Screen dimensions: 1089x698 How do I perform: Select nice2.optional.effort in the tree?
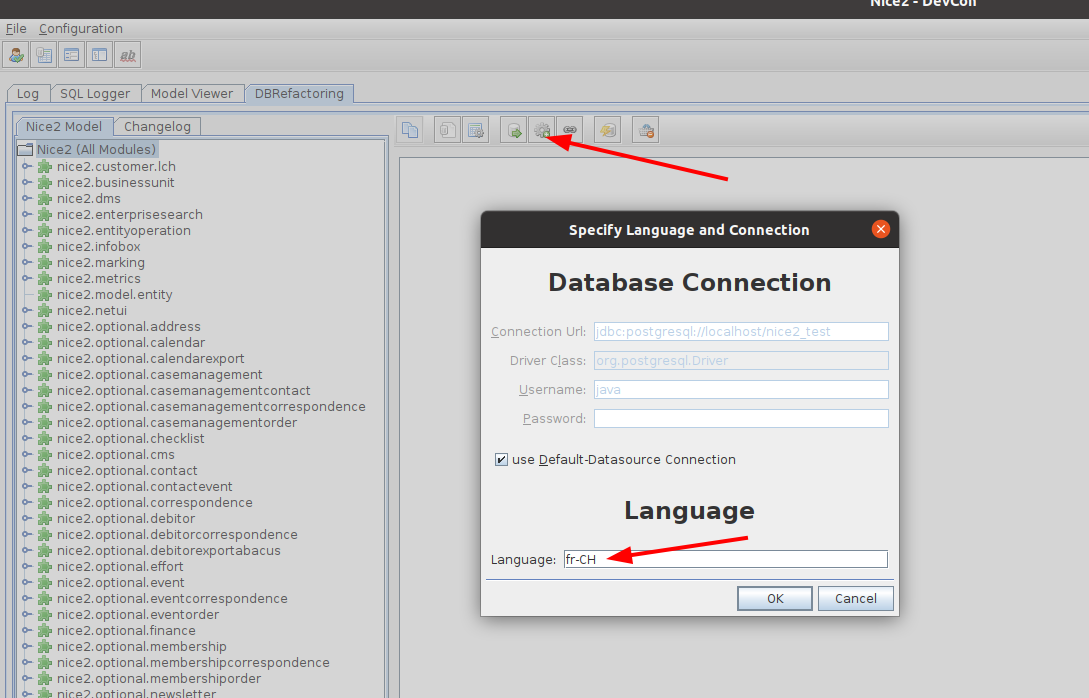coord(120,566)
